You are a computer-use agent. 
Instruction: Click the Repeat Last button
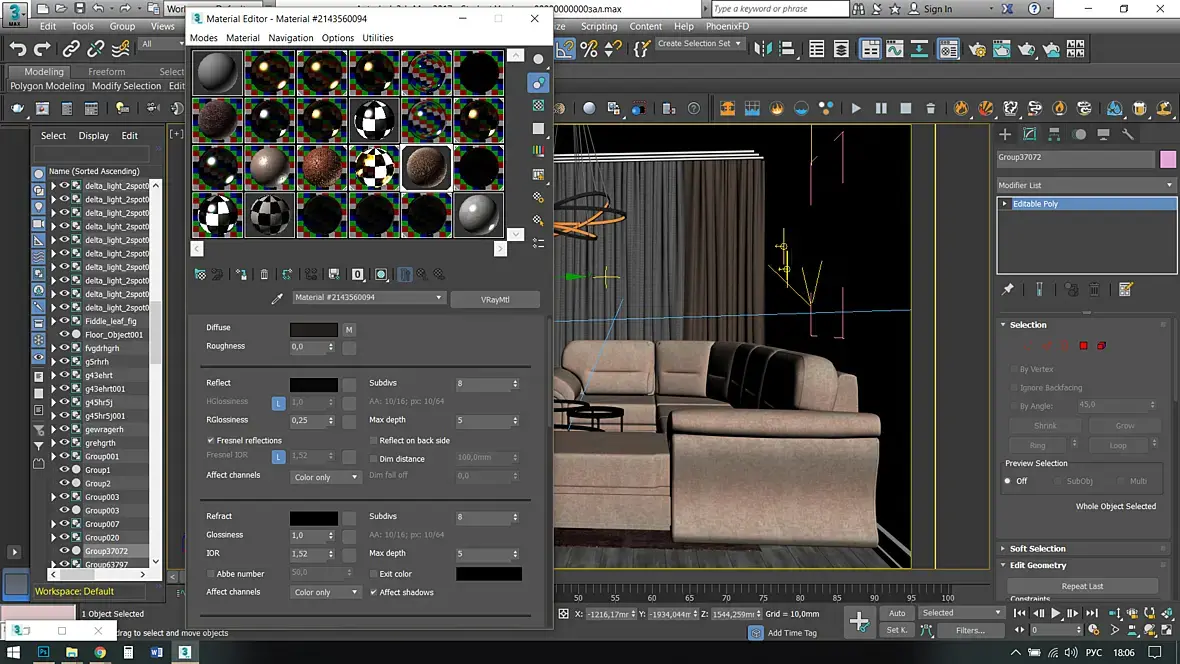click(x=1082, y=586)
